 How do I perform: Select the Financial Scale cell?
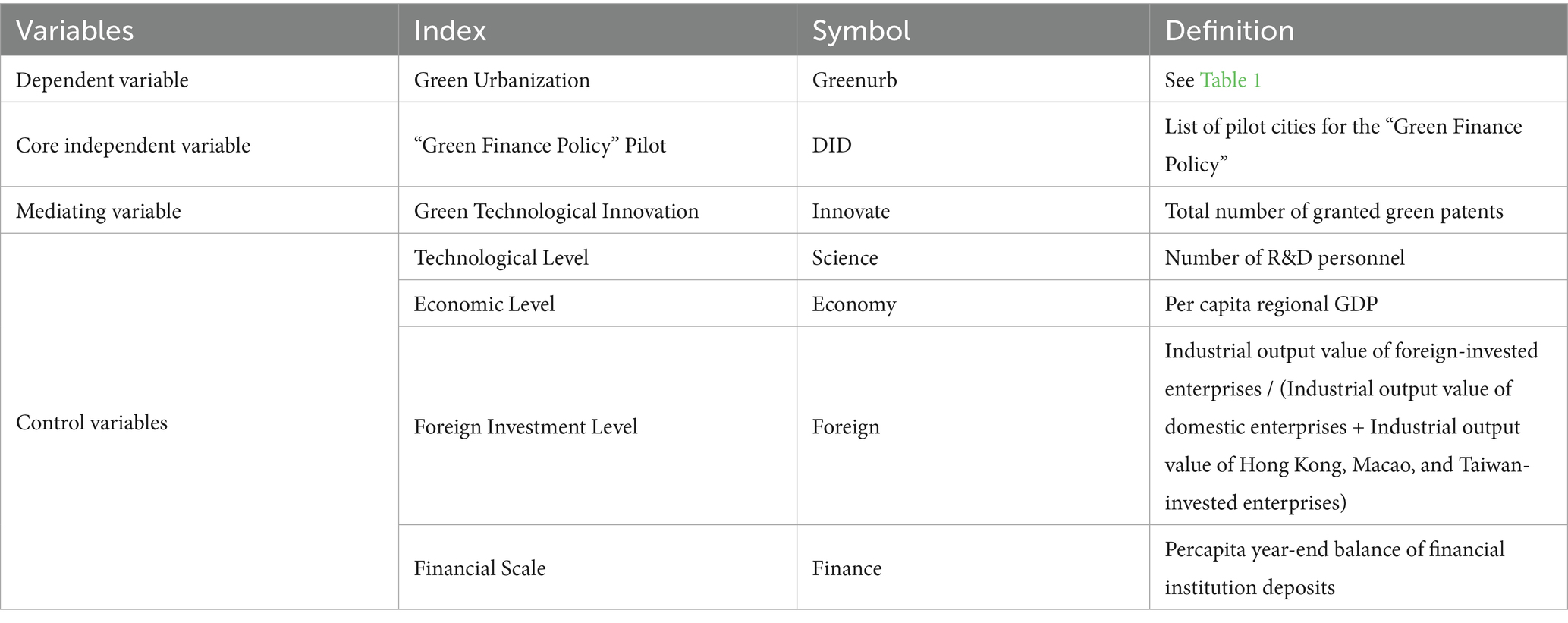(x=479, y=568)
